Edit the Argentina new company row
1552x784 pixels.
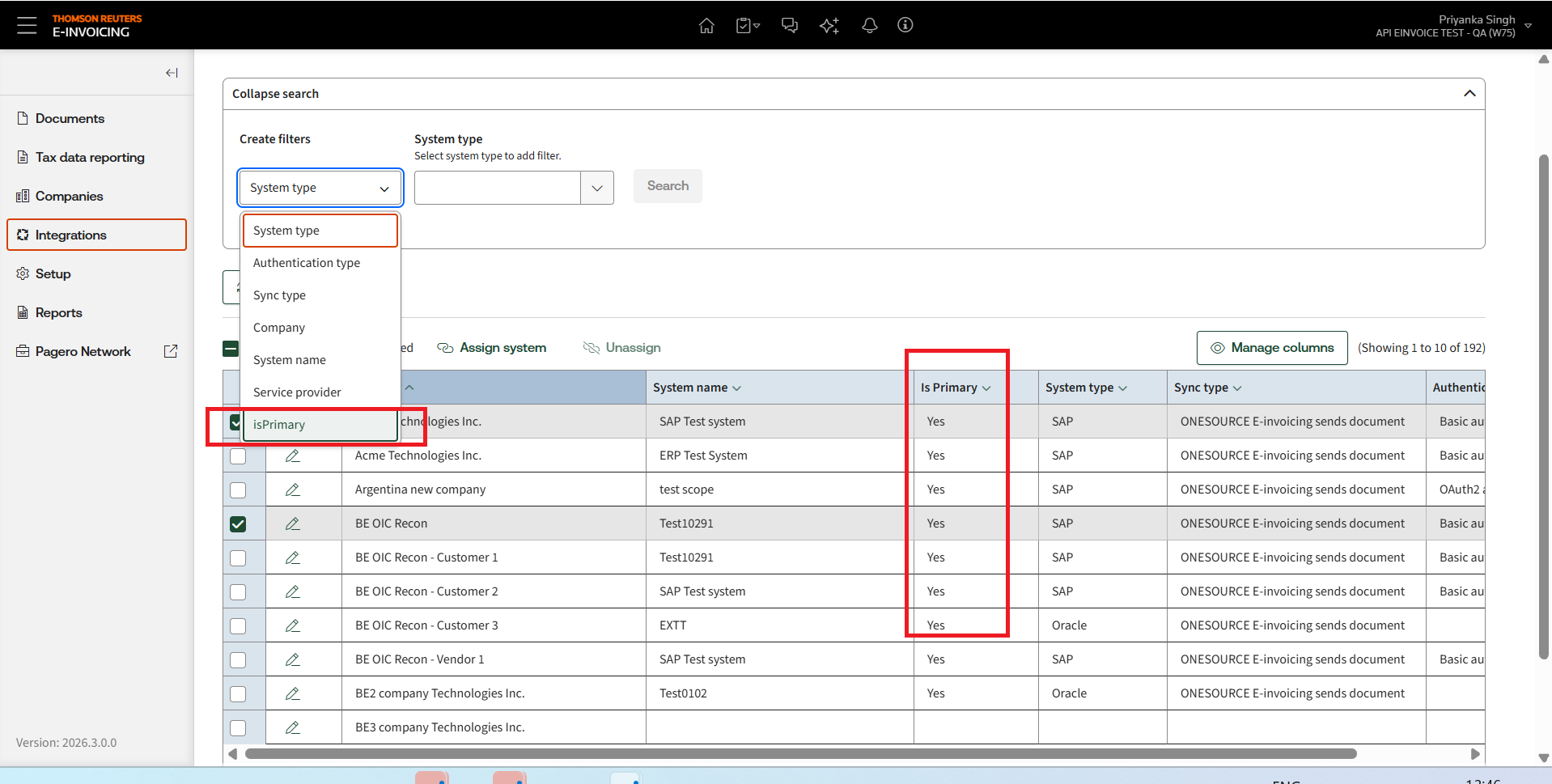(293, 489)
